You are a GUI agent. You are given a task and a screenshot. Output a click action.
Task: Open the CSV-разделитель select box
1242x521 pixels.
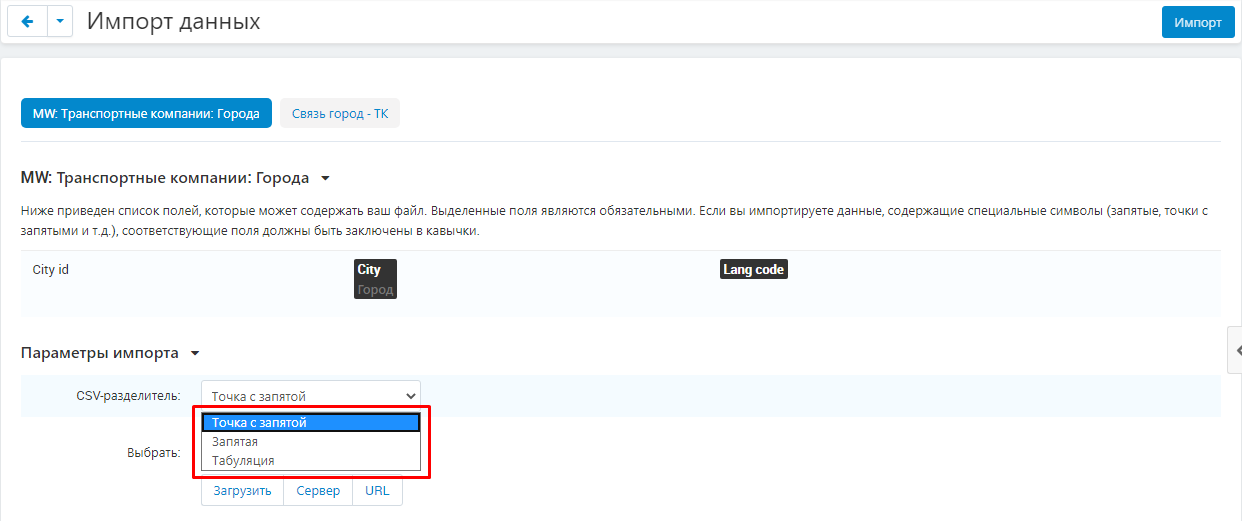pyautogui.click(x=310, y=396)
